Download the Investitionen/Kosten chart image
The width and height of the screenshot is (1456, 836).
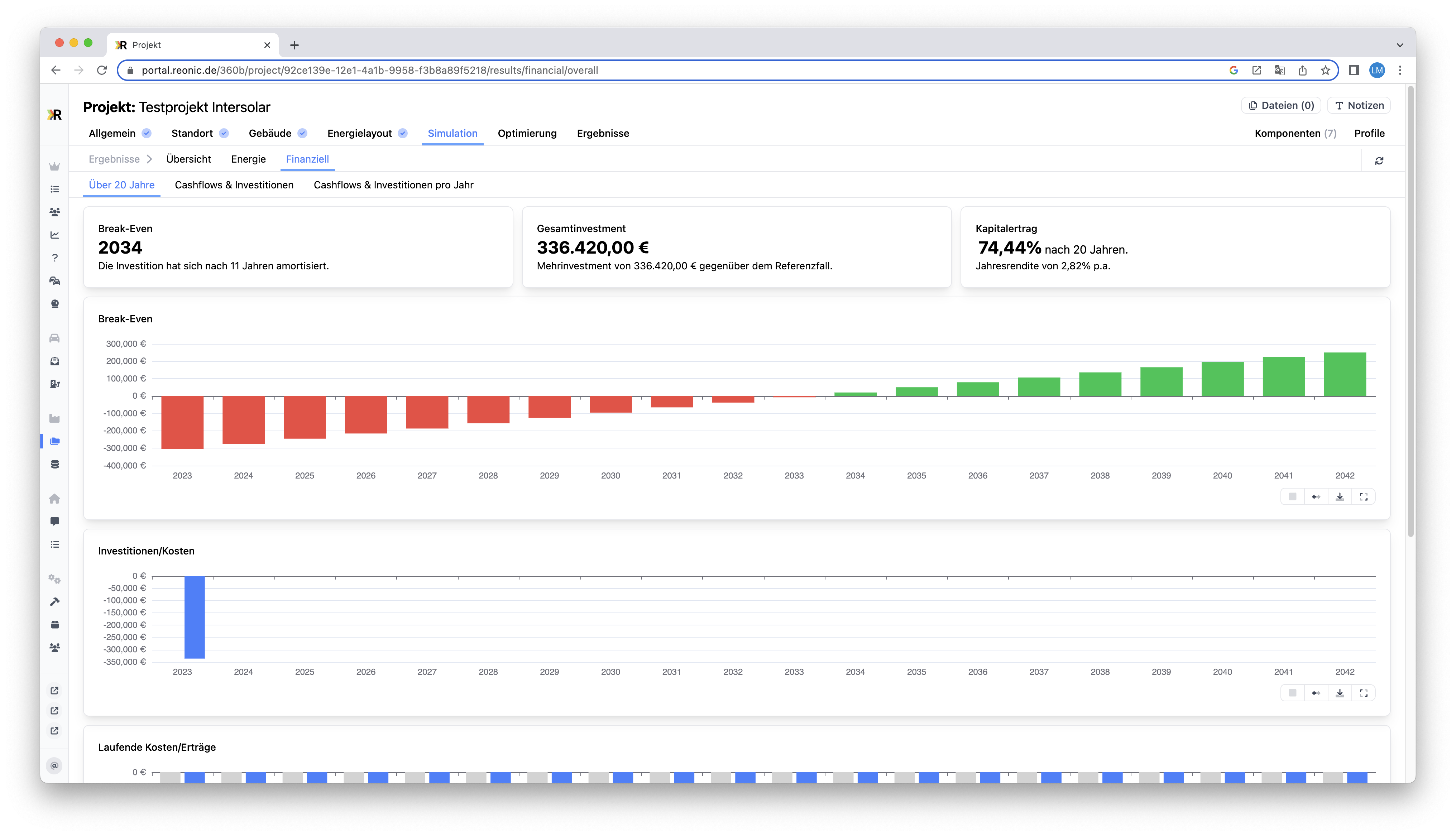coord(1340,693)
